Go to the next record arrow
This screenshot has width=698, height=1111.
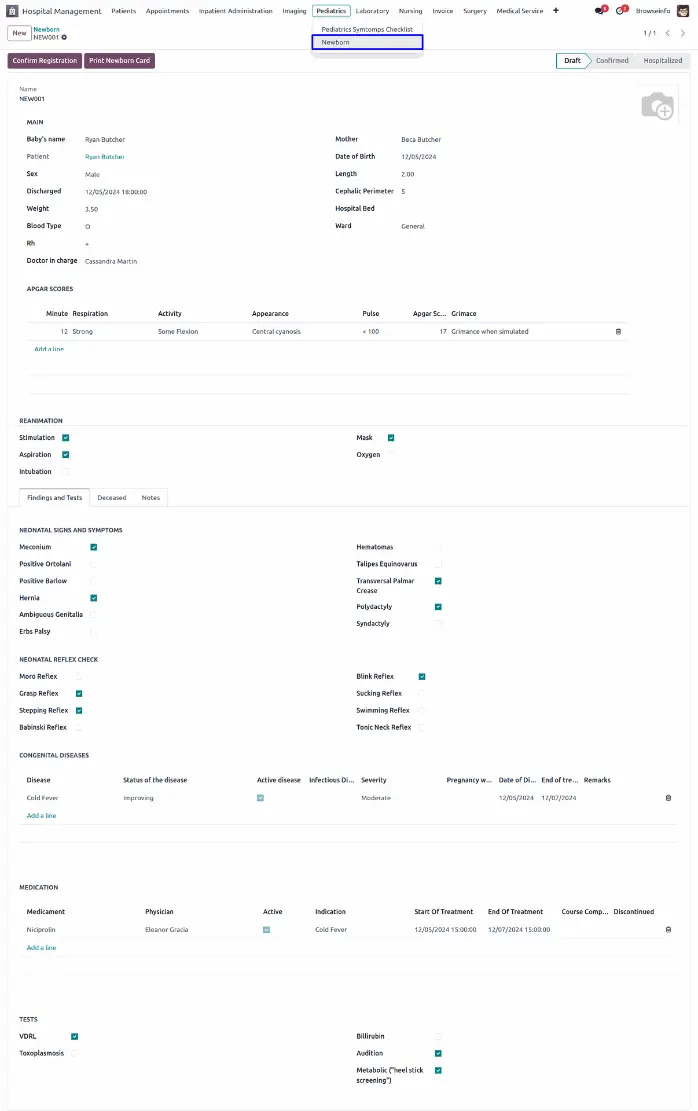tap(683, 33)
